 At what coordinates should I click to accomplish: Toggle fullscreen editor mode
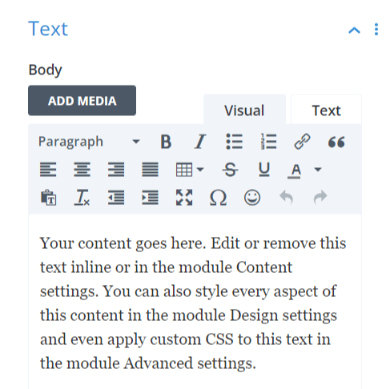(x=184, y=198)
